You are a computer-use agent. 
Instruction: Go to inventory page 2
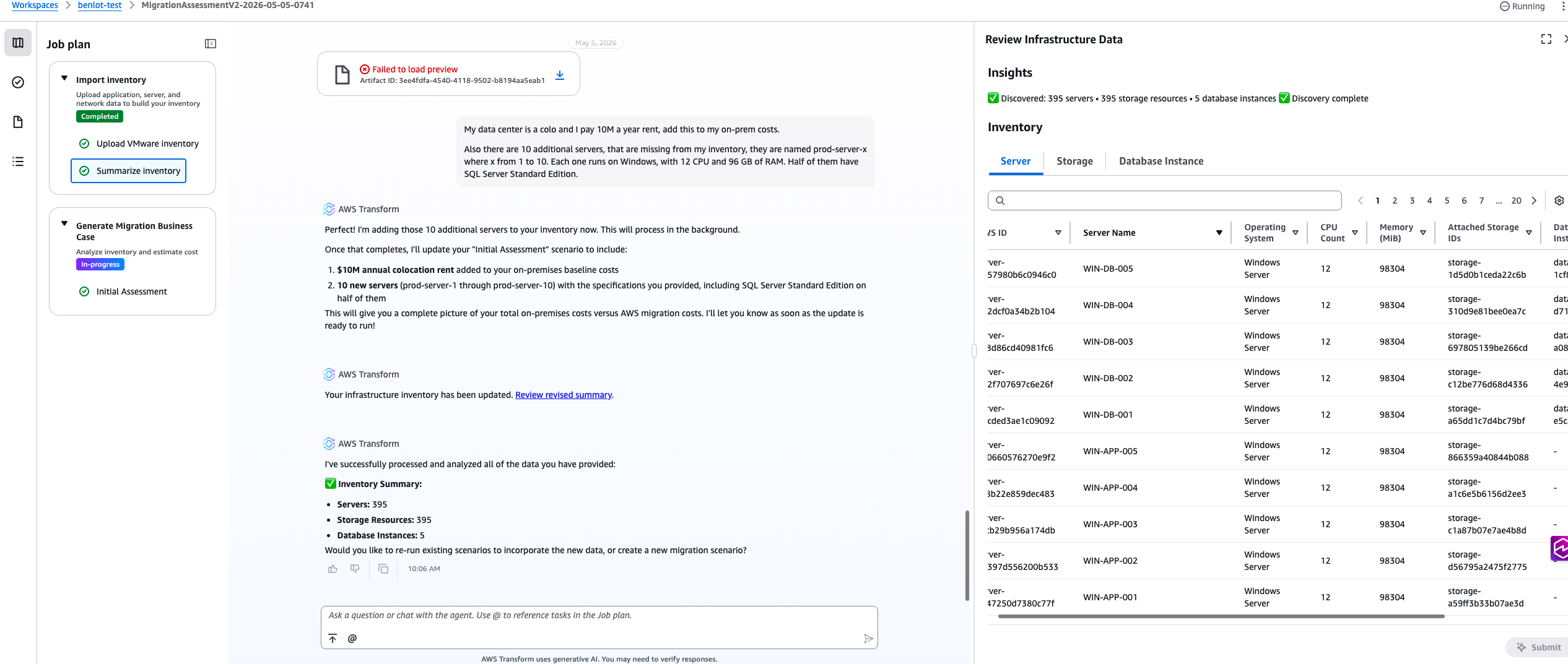tap(1395, 200)
